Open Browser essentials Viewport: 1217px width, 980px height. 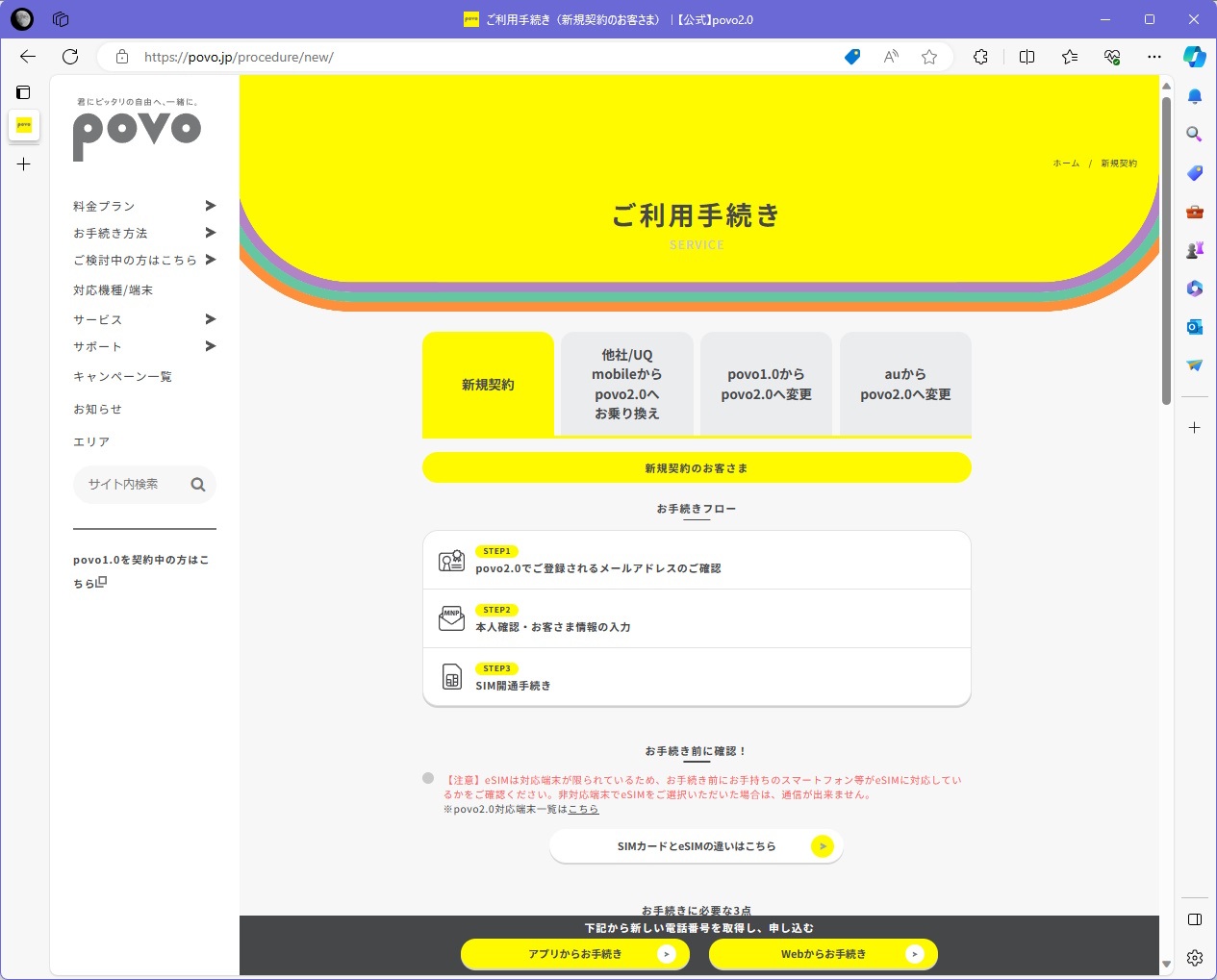click(1112, 57)
